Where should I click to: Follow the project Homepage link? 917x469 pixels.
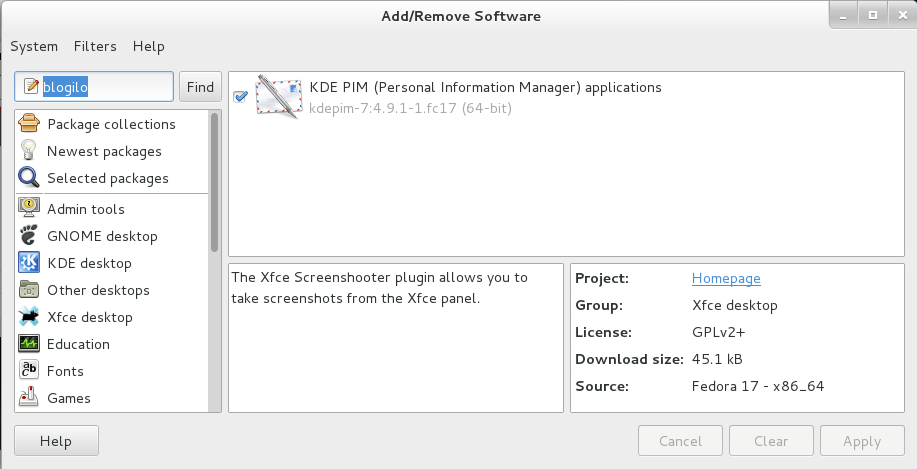tap(726, 278)
